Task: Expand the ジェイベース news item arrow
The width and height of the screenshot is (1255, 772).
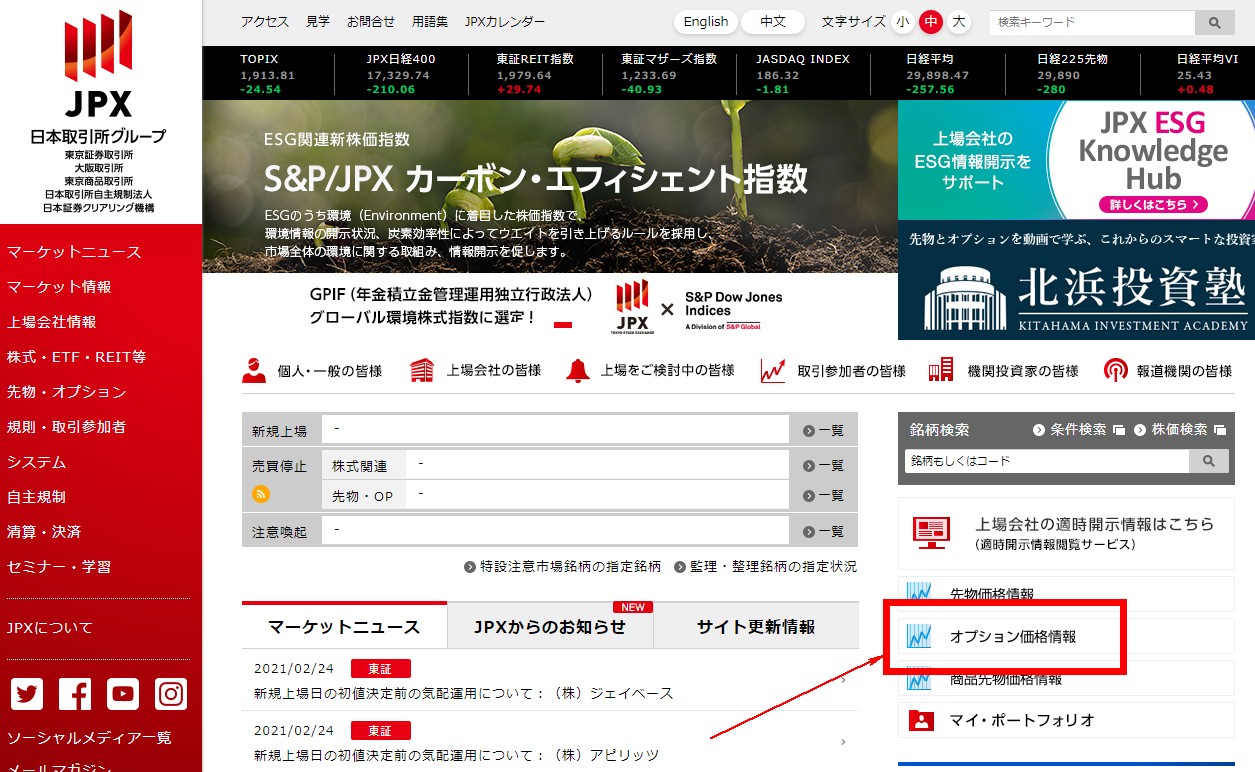Action: [843, 681]
